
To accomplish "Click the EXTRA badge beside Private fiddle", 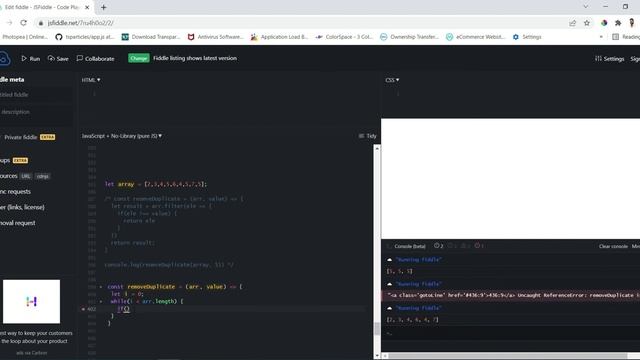I will coord(47,137).
